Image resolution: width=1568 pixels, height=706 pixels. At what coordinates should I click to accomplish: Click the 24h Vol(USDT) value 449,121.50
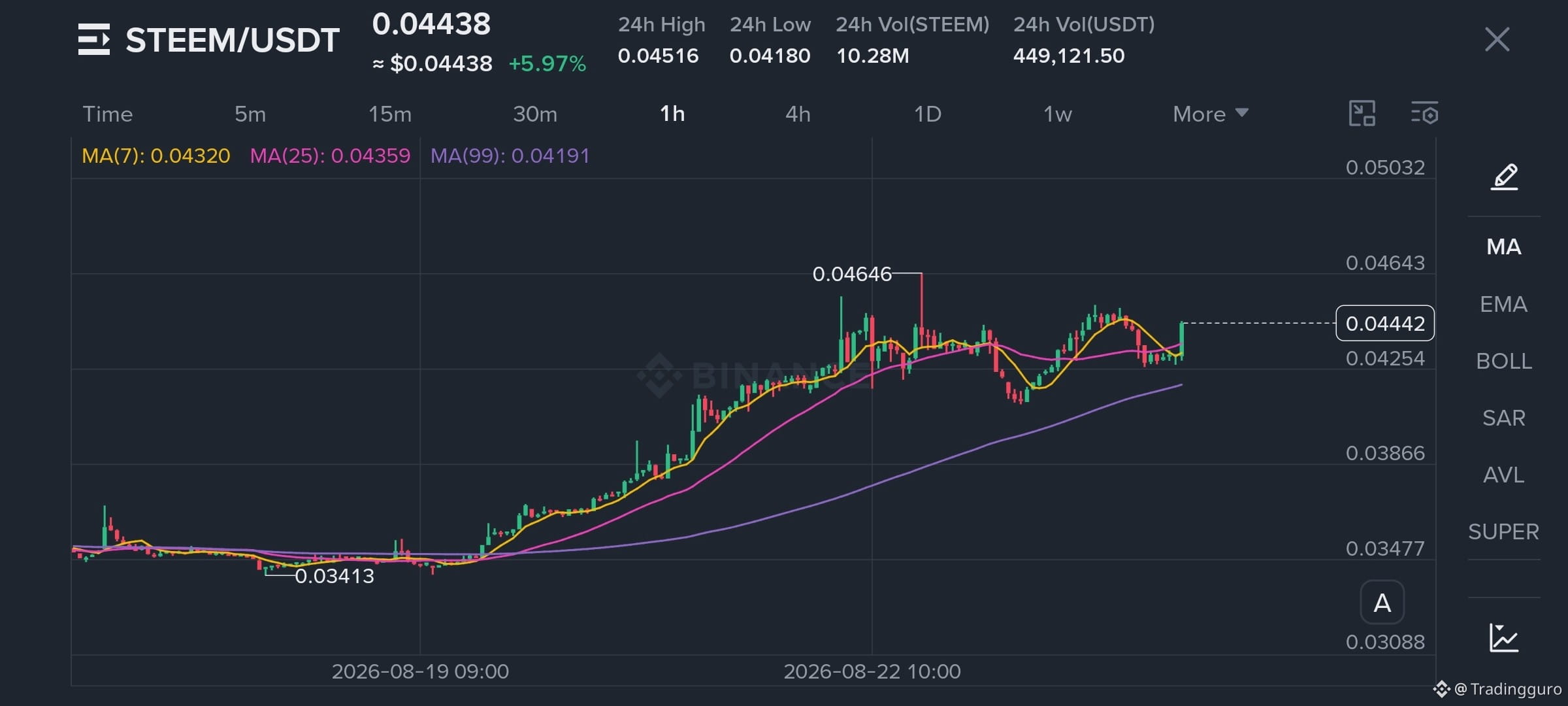[1069, 56]
